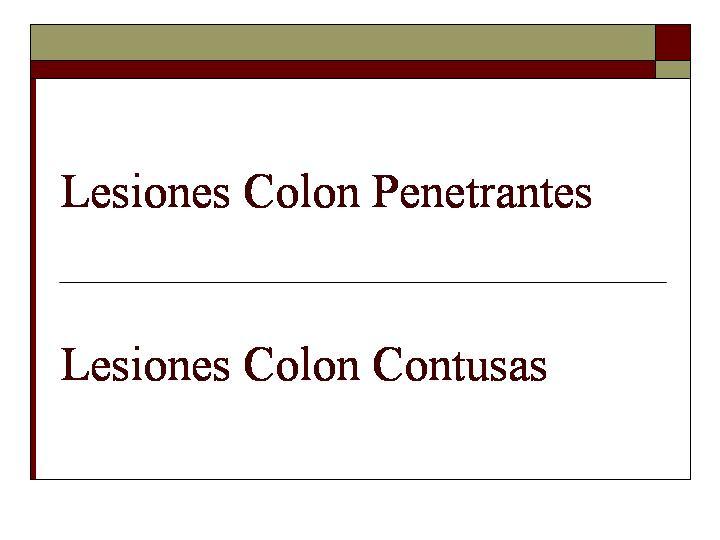Click the capital C of Contusas
720x540 pixels.
[x=387, y=364]
